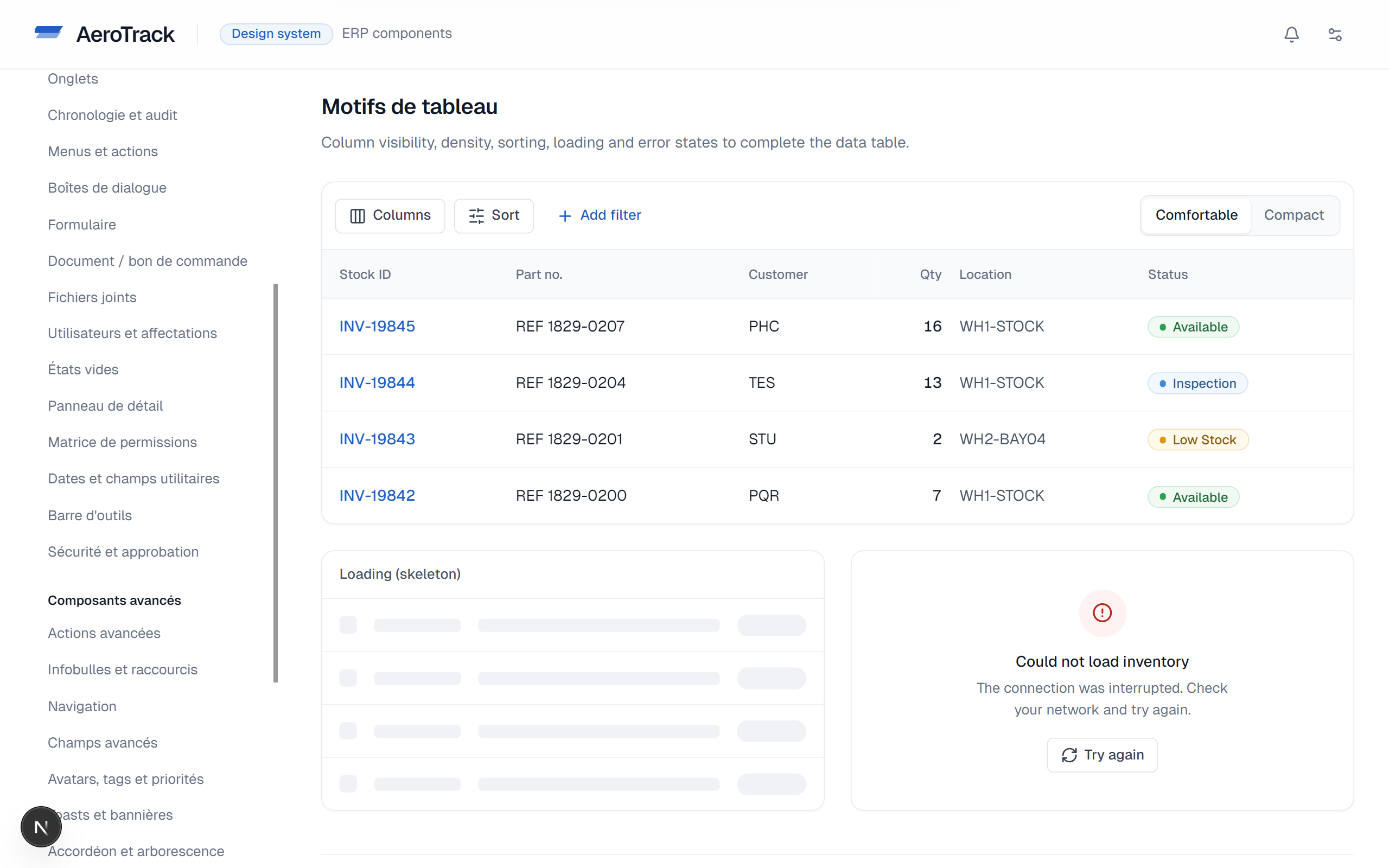Image resolution: width=1389 pixels, height=868 pixels.
Task: Open stock item INV-19842
Action: pyautogui.click(x=377, y=495)
